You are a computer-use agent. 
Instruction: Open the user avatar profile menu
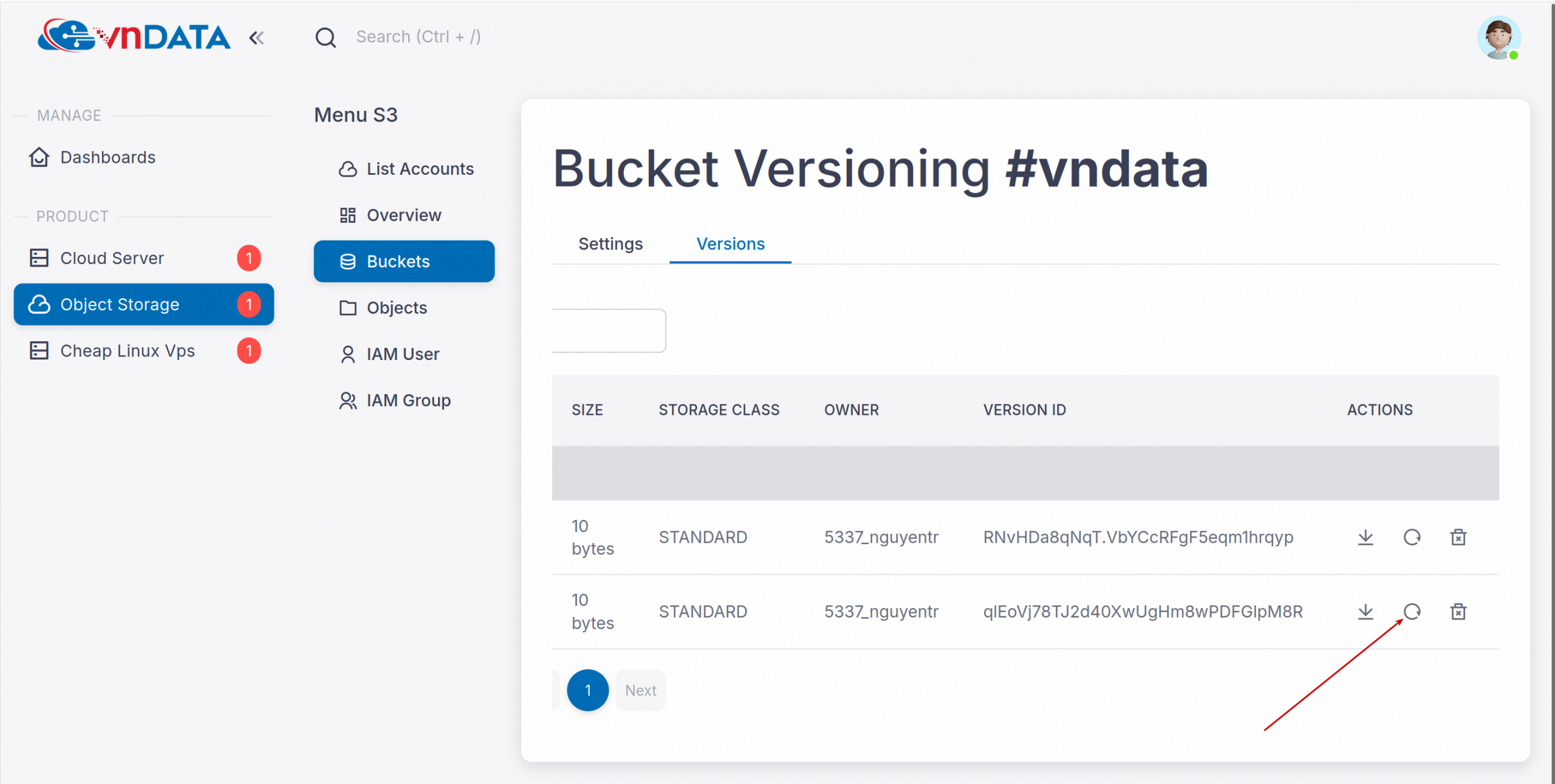(1498, 38)
